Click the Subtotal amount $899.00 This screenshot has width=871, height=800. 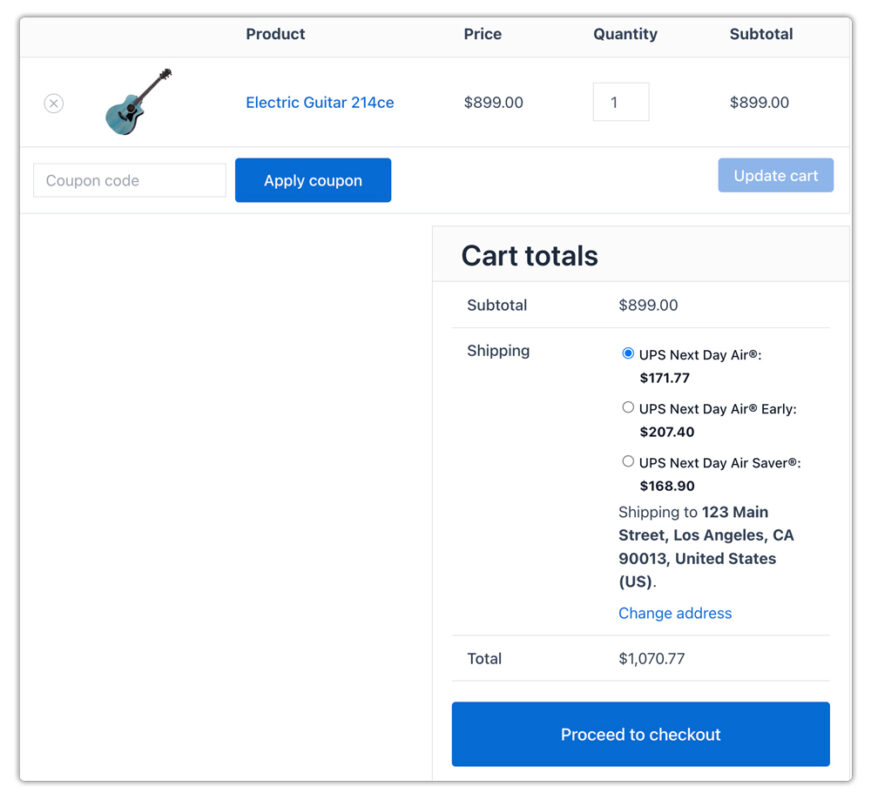click(x=648, y=305)
